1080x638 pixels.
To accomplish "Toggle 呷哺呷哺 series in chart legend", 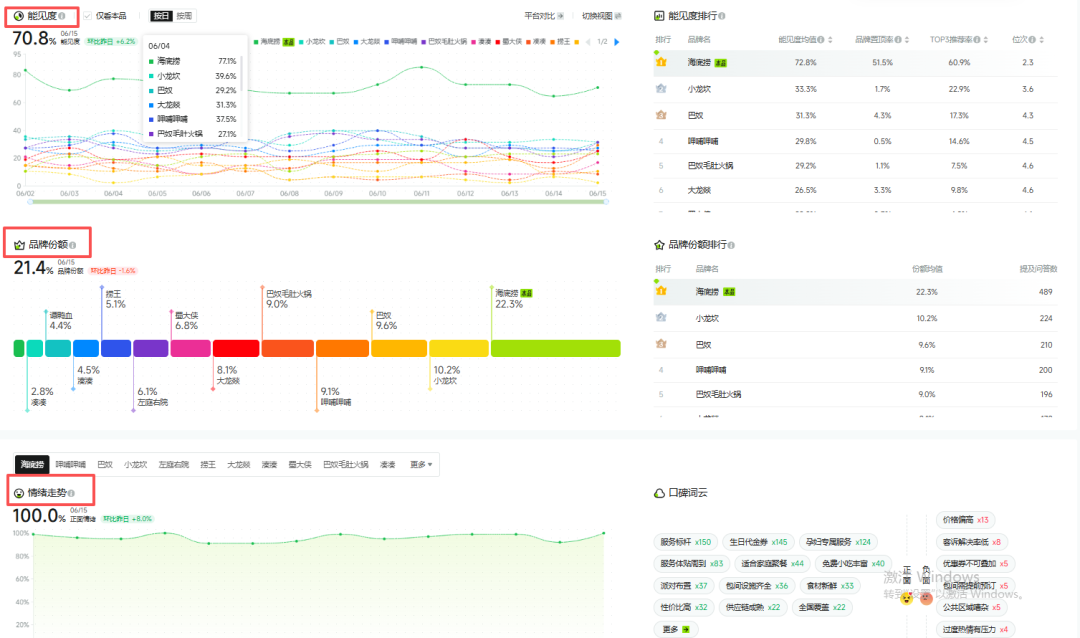I will click(x=400, y=42).
